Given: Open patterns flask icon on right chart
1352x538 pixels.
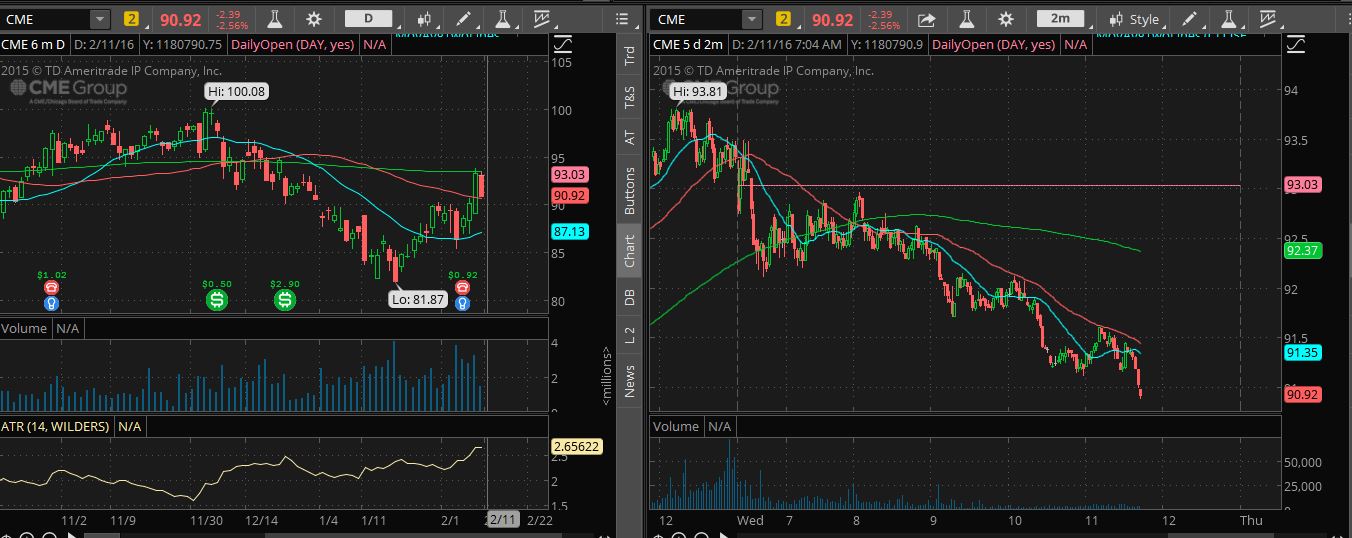Looking at the screenshot, I should tap(1229, 19).
